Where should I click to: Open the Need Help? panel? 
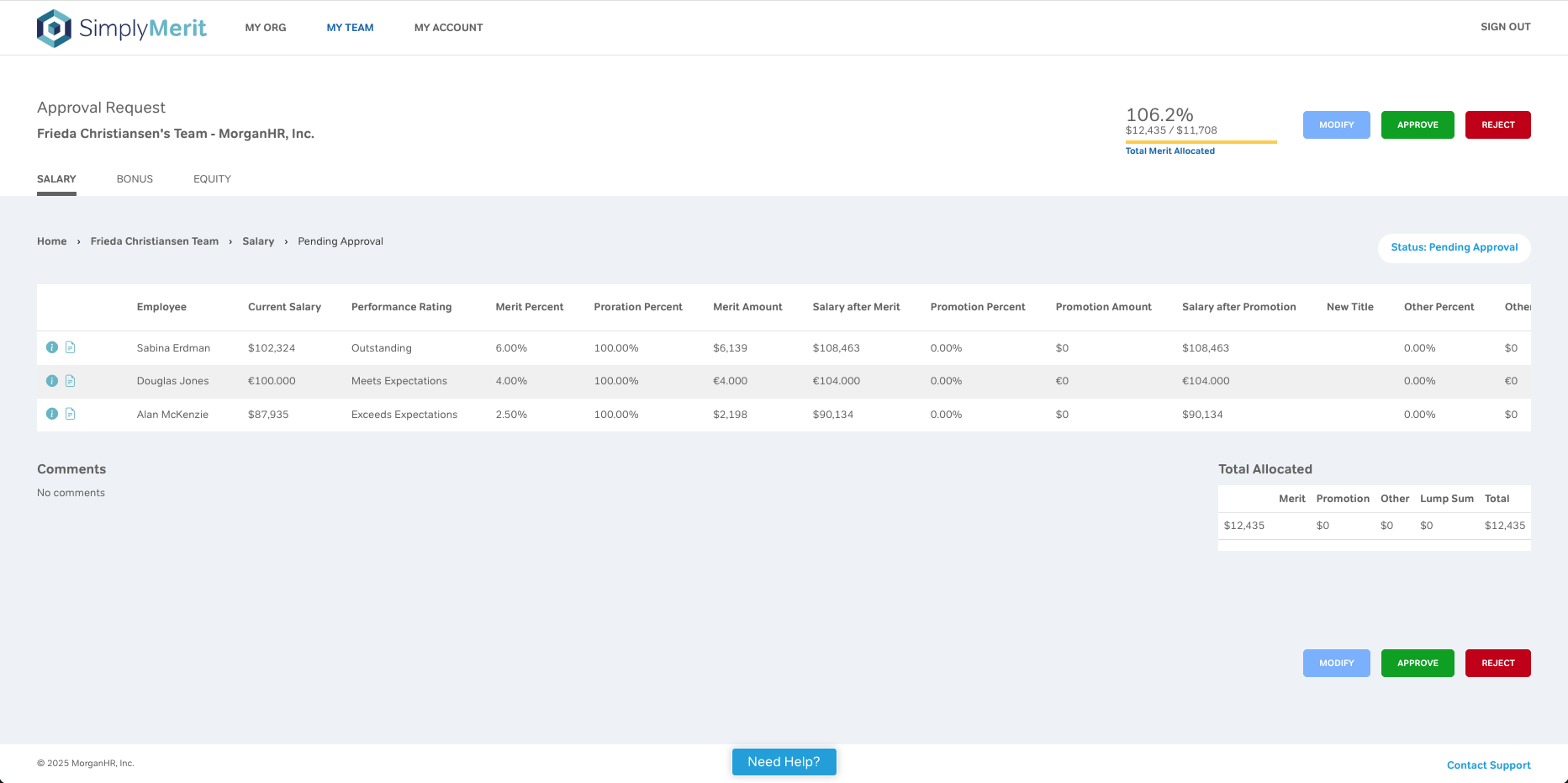(x=784, y=761)
